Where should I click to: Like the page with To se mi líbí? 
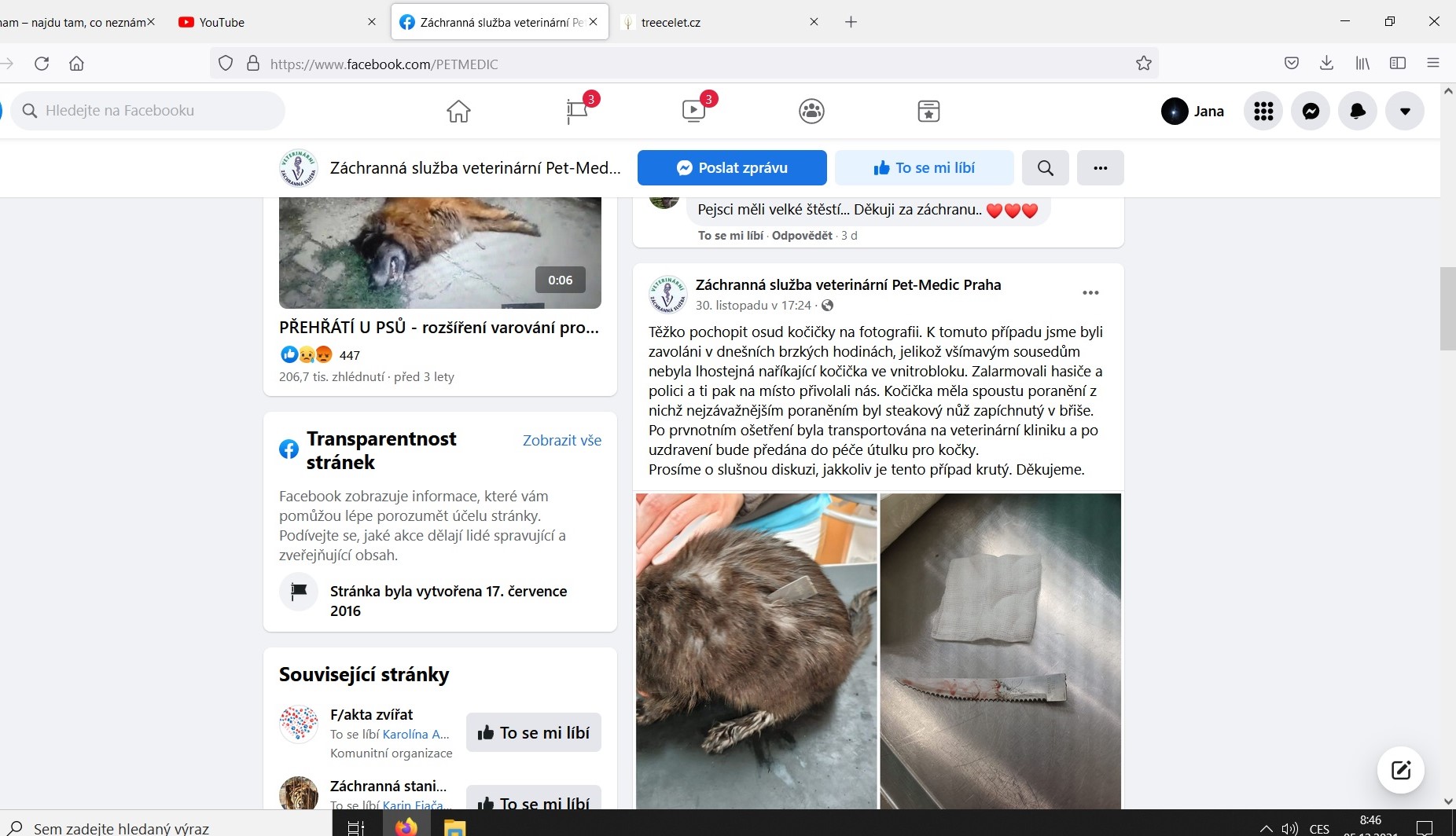924,168
